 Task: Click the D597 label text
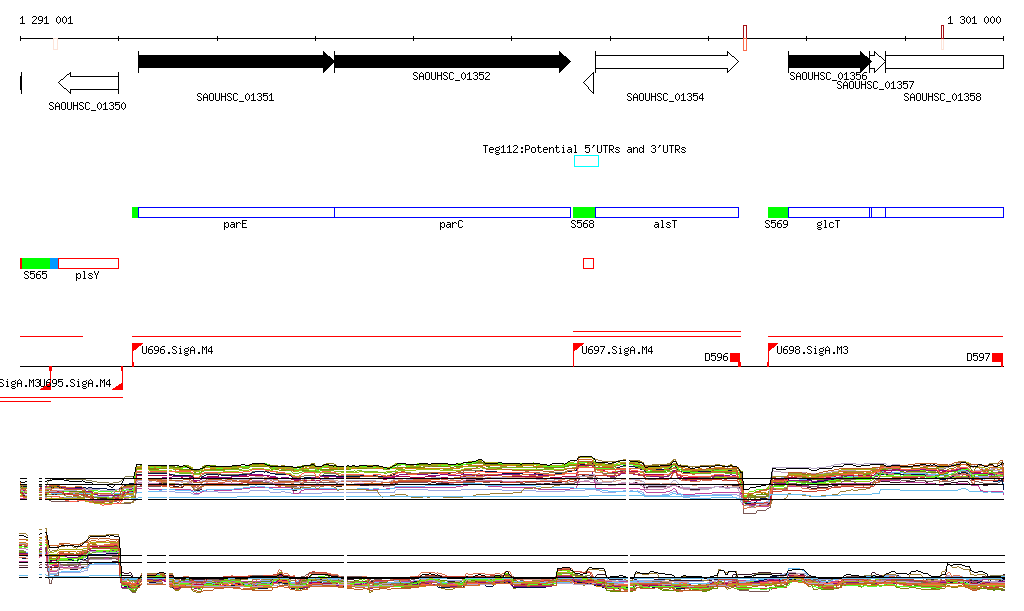978,358
